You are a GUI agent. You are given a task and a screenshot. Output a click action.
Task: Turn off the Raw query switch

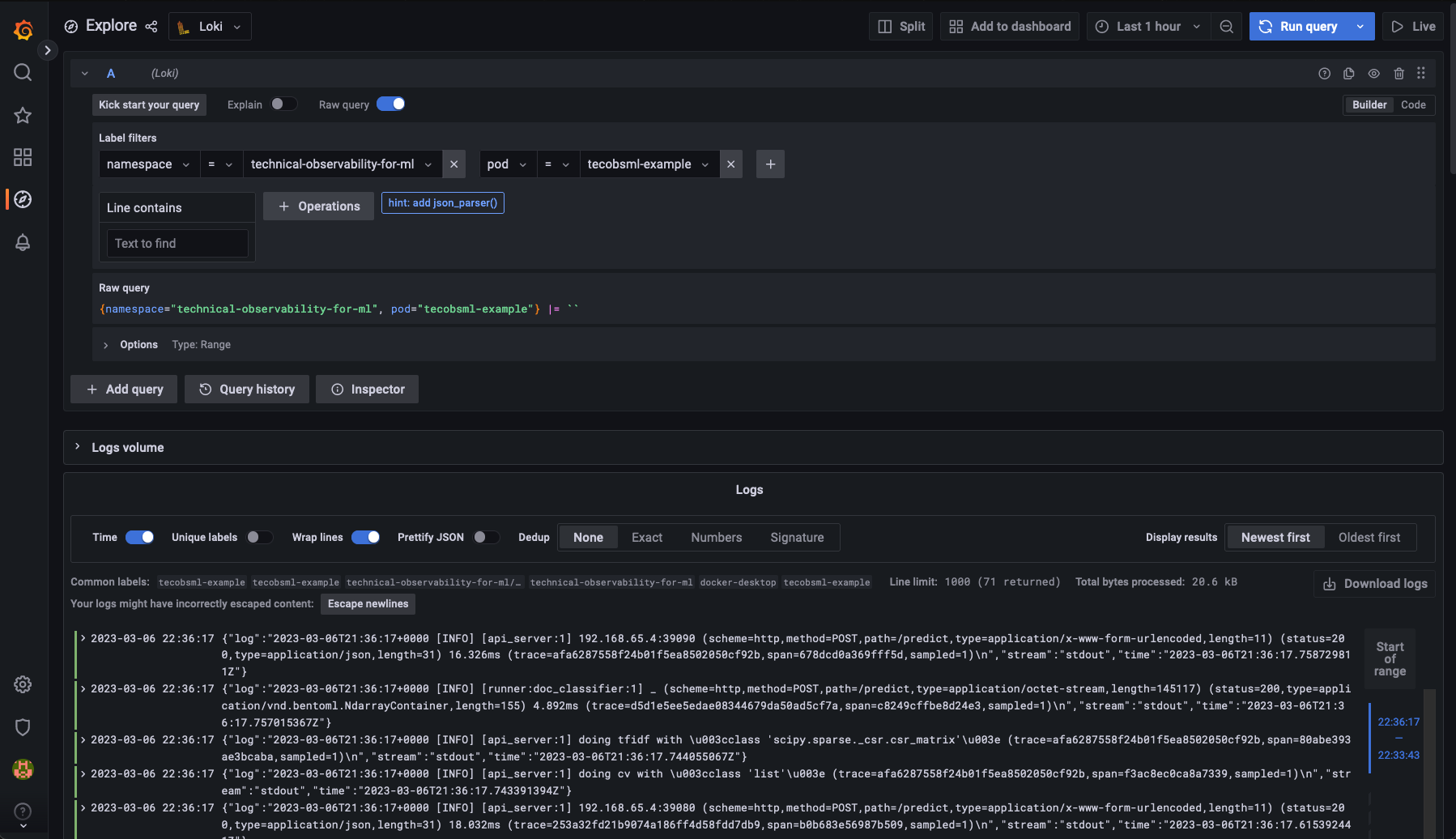[x=391, y=104]
